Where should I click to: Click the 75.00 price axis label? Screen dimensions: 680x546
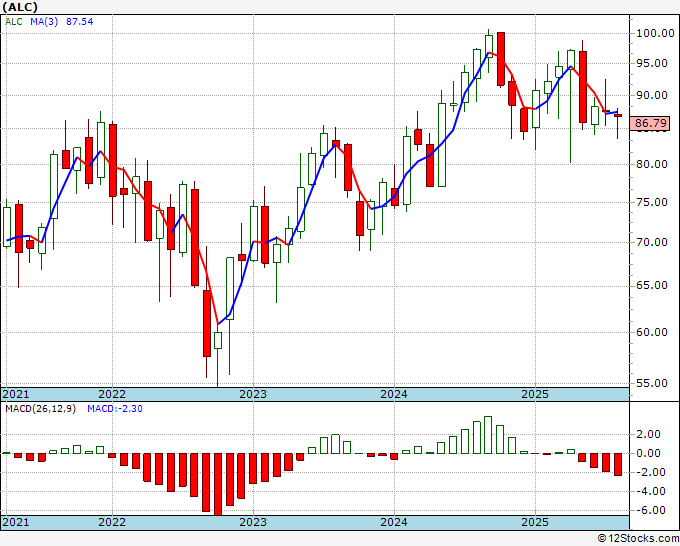[652, 203]
